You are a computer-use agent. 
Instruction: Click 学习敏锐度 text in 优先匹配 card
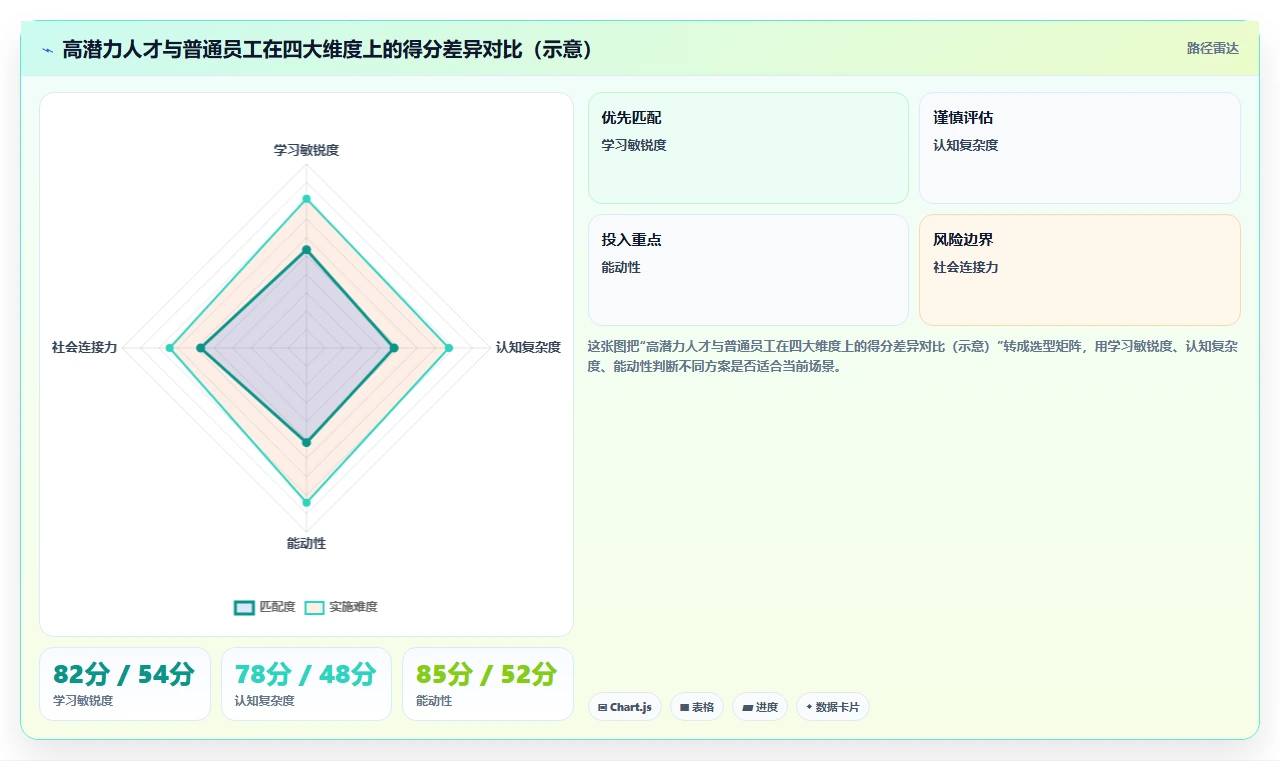click(x=634, y=145)
